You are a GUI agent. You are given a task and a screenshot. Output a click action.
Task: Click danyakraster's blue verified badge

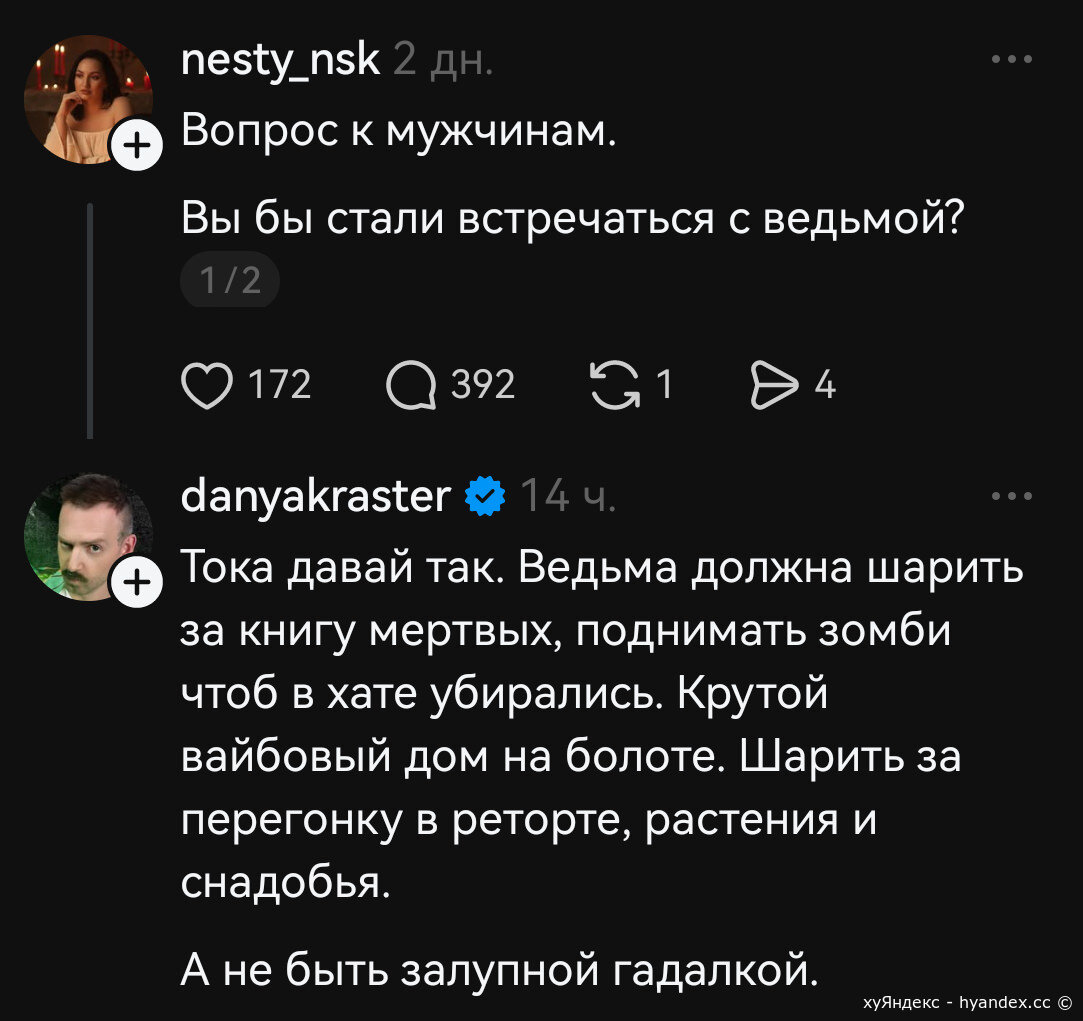487,495
